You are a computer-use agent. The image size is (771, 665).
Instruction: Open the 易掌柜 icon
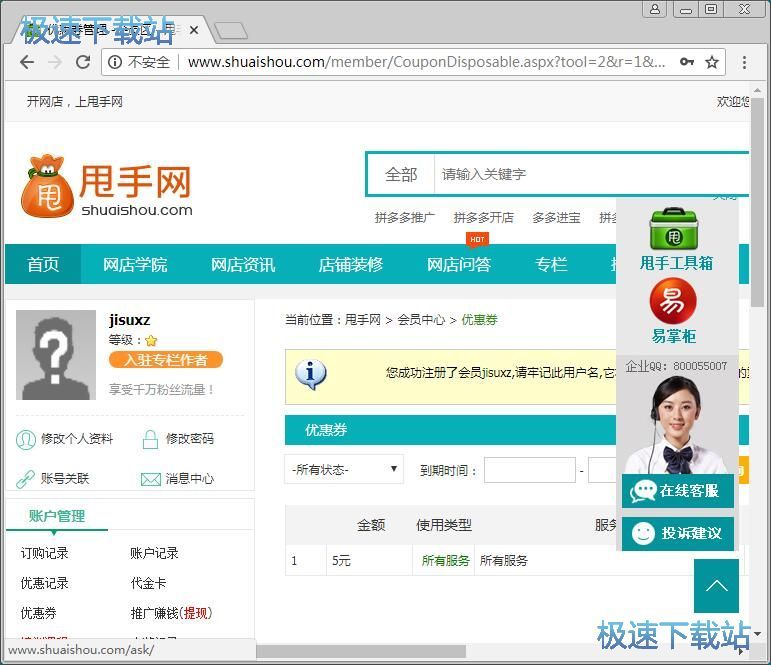(674, 310)
